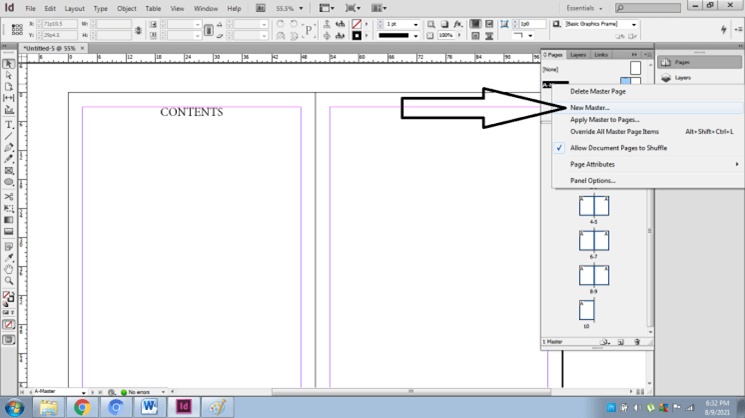The image size is (745, 418).
Task: Switch to the Links tab
Action: [601, 55]
